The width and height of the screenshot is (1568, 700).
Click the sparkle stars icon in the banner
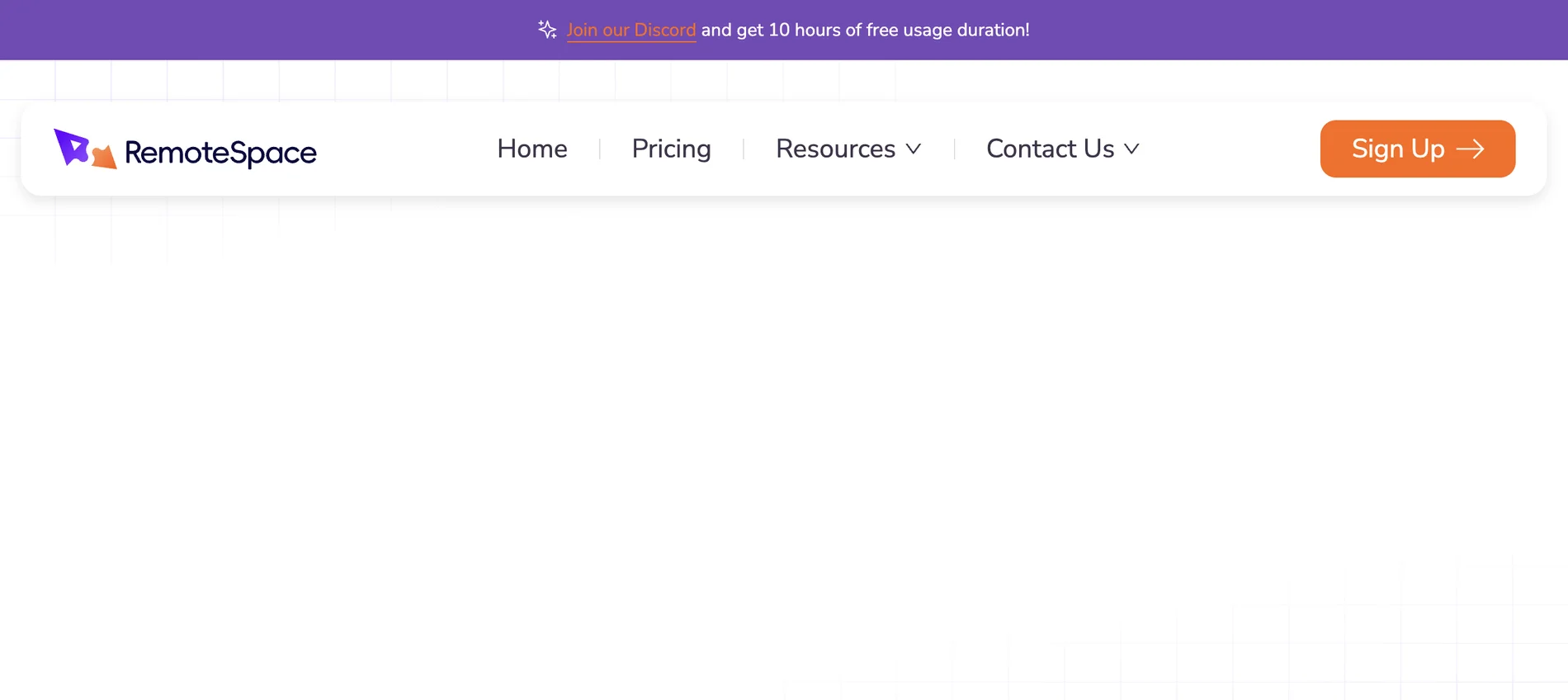pos(547,30)
